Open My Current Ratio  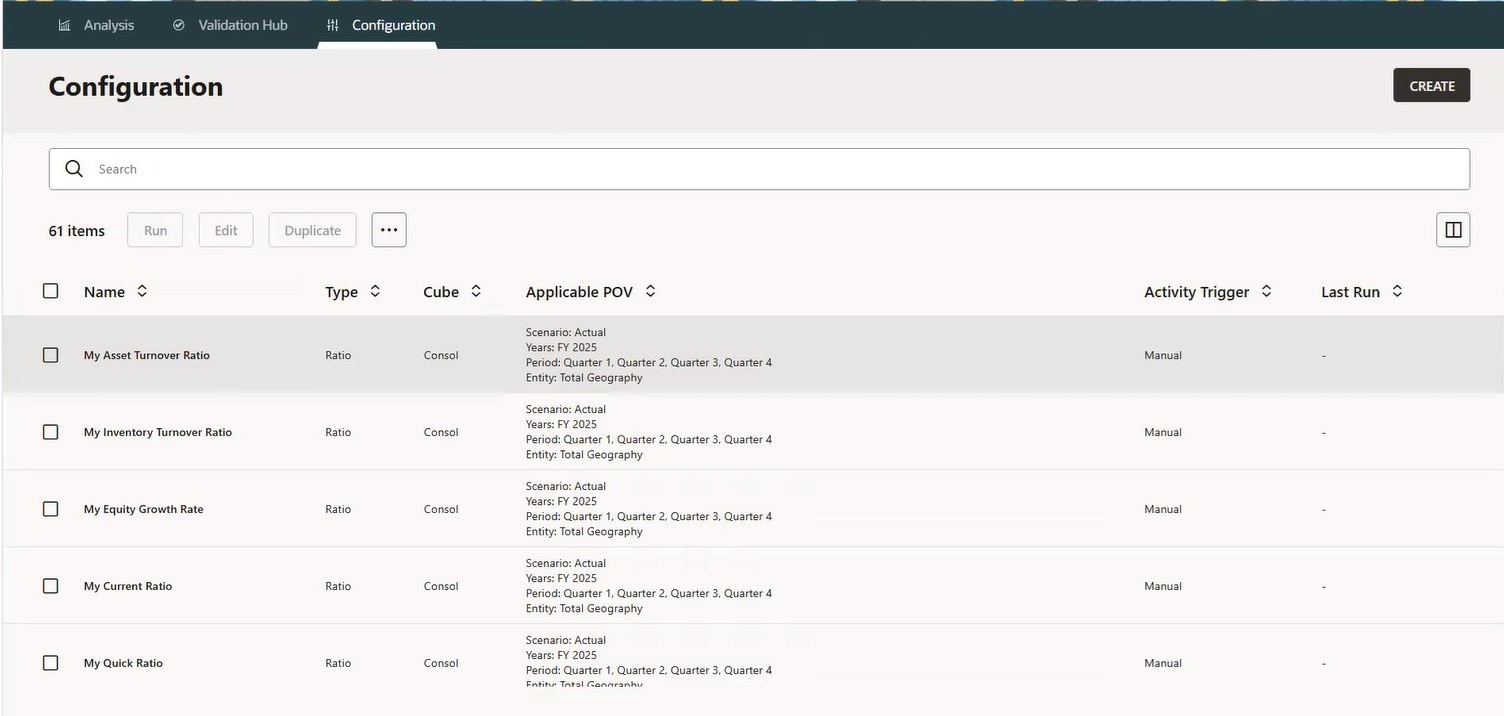[128, 586]
